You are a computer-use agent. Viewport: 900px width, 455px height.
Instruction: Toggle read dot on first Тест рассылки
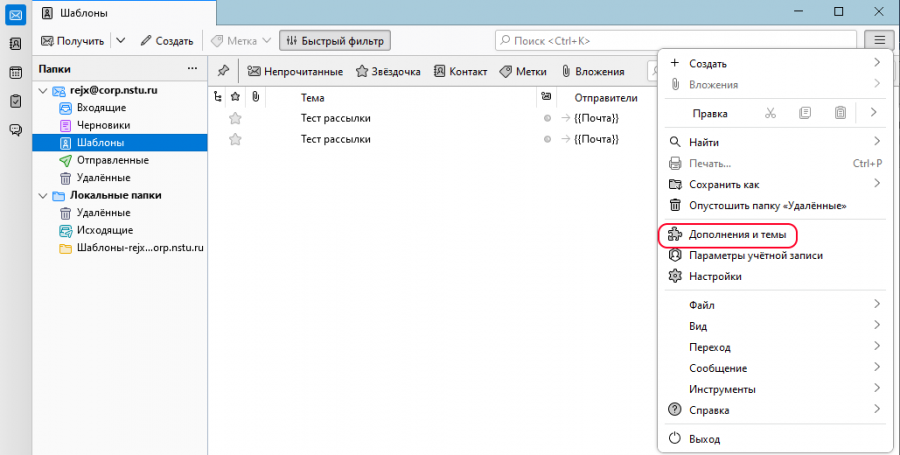tap(547, 118)
